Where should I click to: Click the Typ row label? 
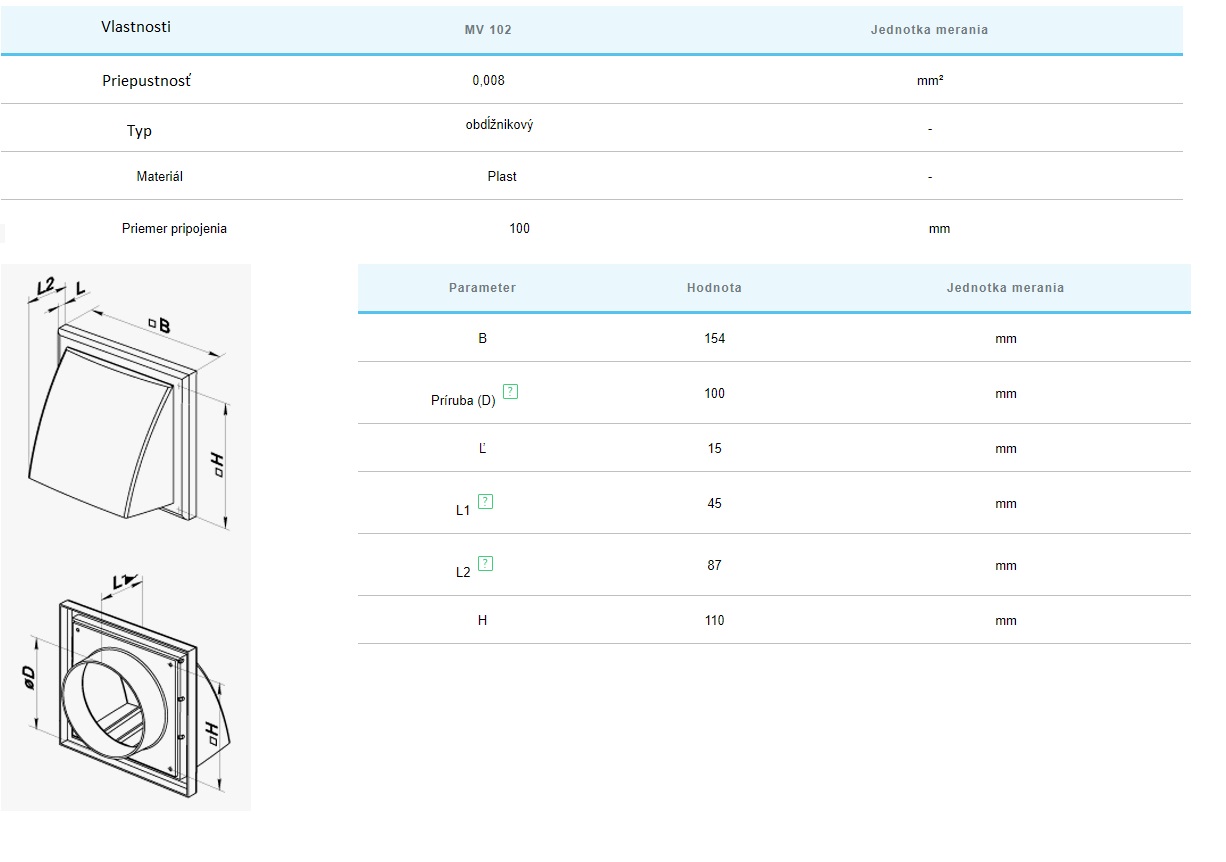coord(140,131)
